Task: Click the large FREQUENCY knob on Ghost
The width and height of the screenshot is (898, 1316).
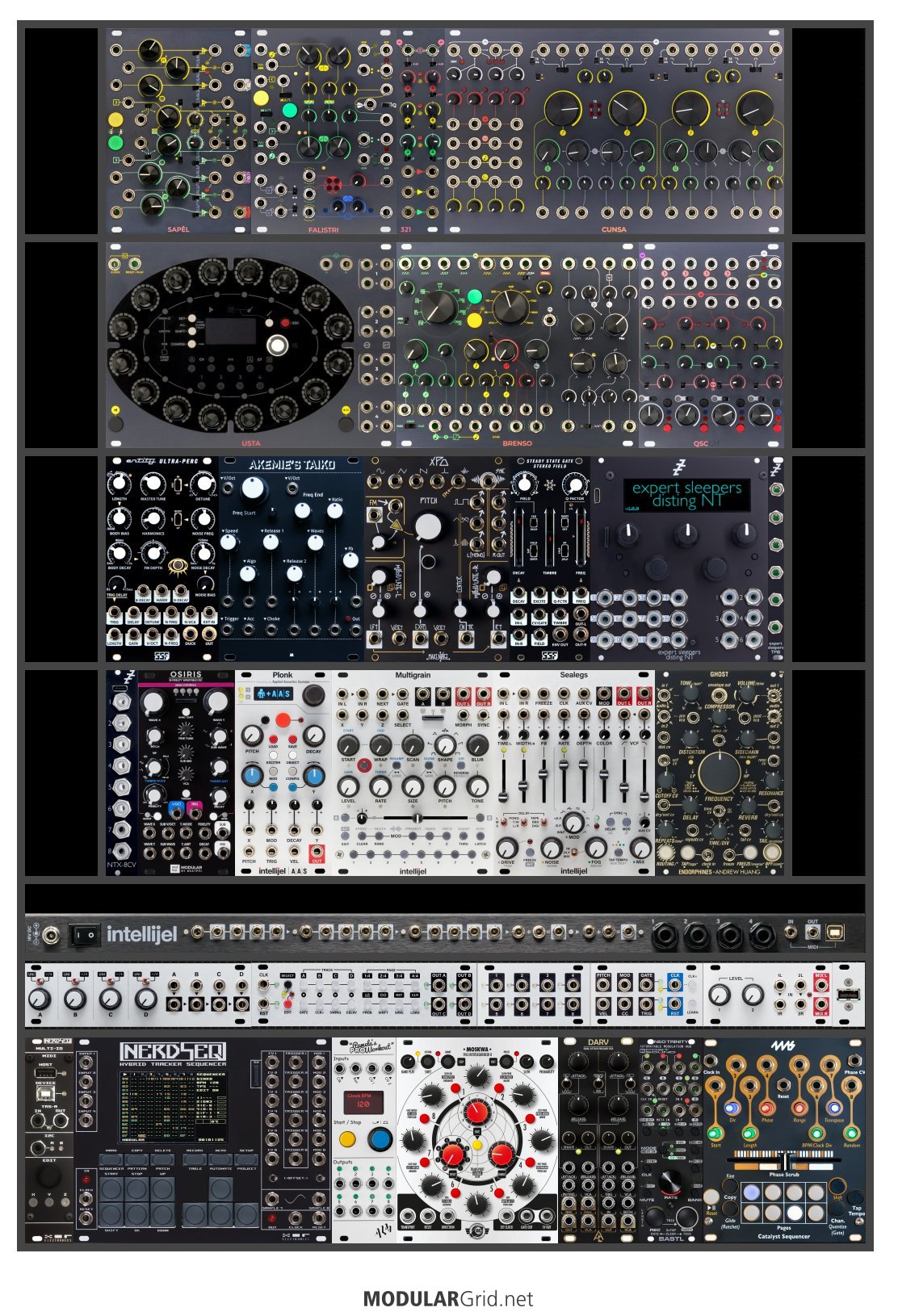Action: tap(719, 773)
